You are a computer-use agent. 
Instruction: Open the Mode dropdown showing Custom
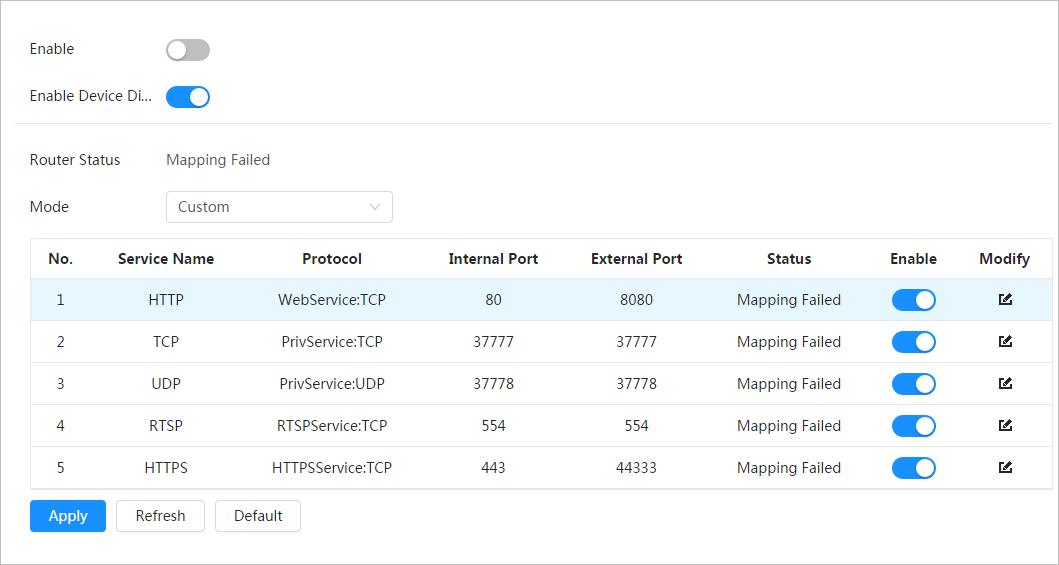279,207
